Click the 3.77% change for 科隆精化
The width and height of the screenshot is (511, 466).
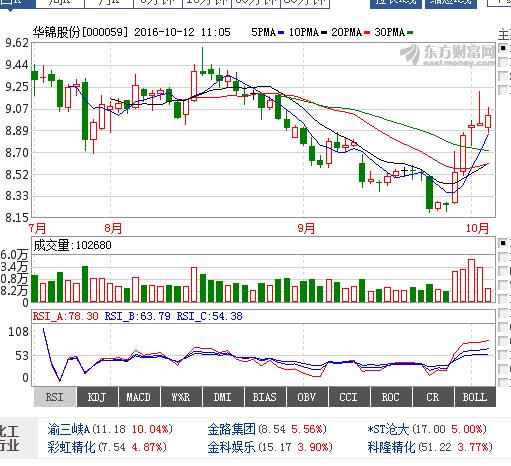[474, 447]
